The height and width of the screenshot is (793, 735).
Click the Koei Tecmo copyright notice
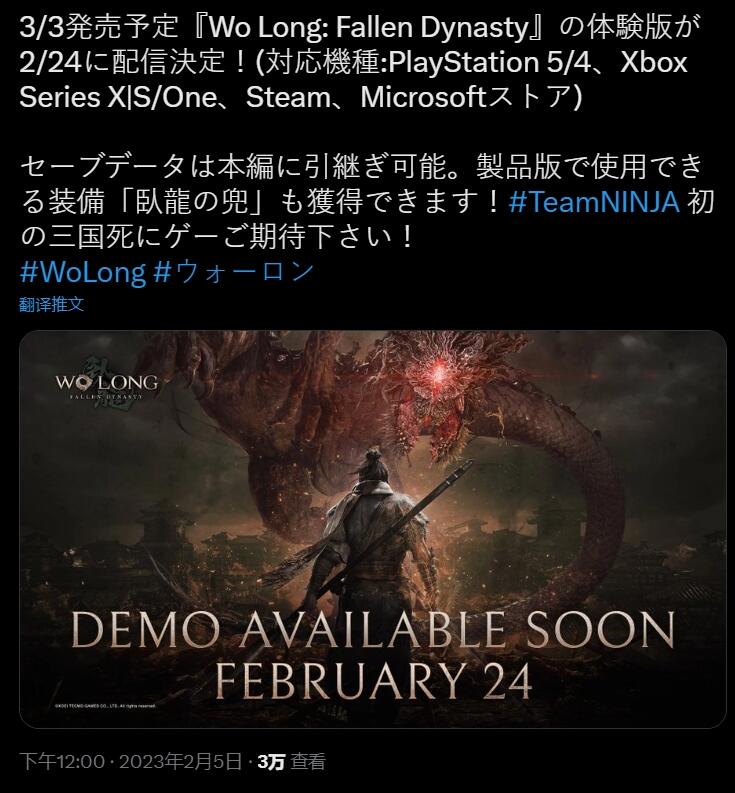[103, 706]
